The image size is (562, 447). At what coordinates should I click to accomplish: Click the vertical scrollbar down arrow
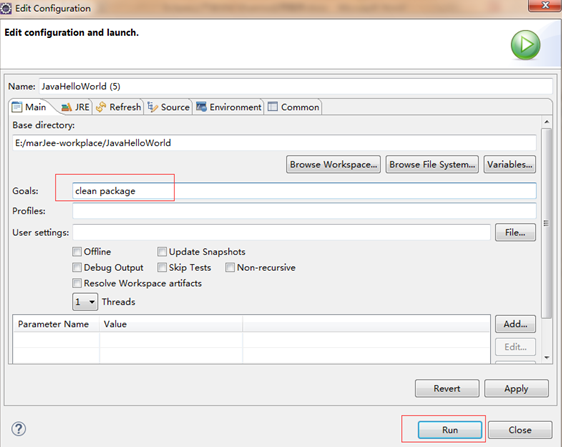tap(547, 357)
